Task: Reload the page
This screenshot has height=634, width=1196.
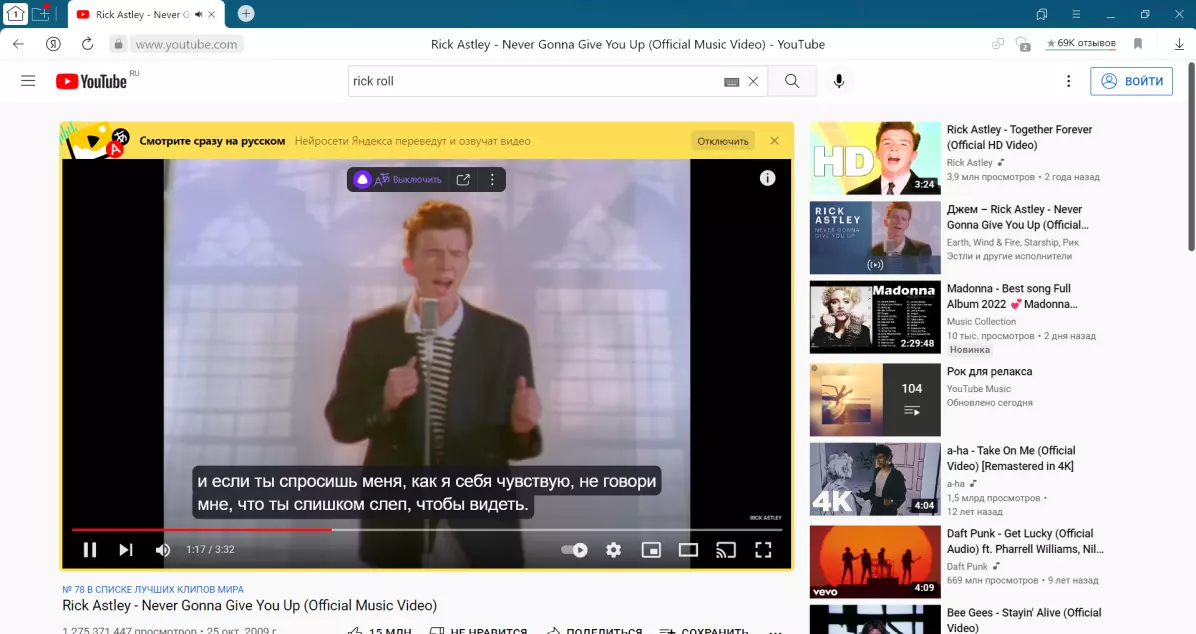Action: [x=88, y=44]
